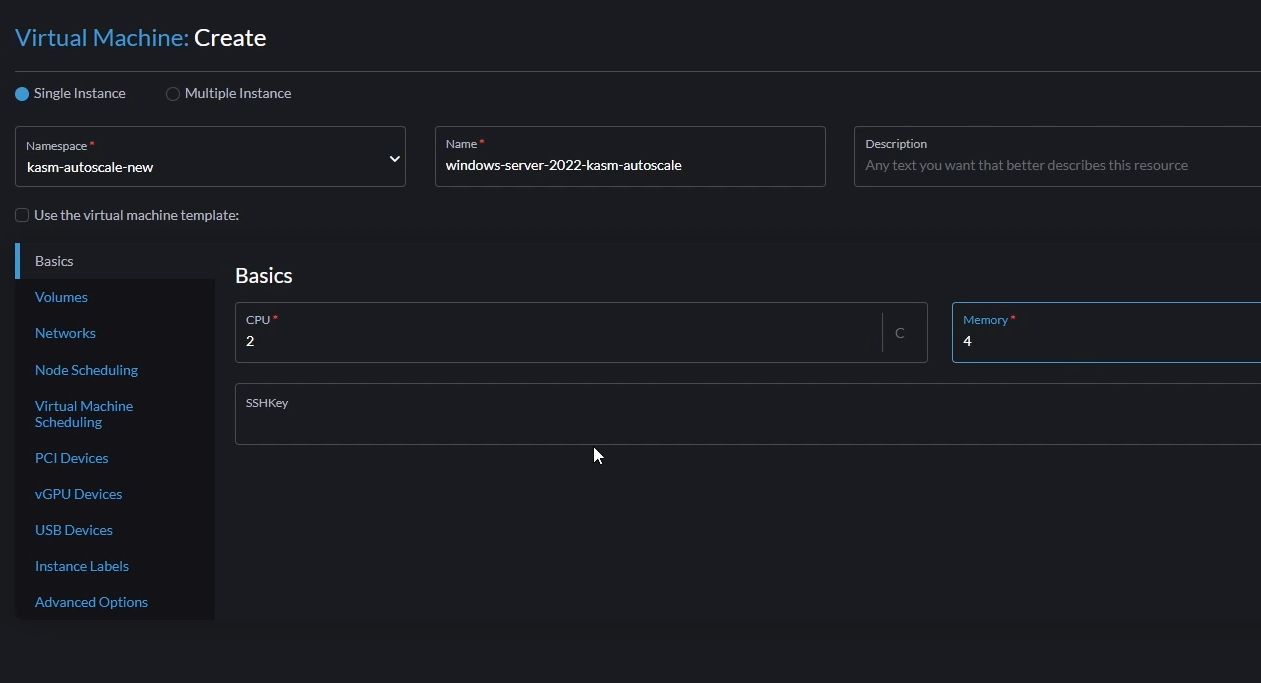Screen dimensions: 1261x683
Task: Open the CPU unit selector
Action: tap(899, 332)
